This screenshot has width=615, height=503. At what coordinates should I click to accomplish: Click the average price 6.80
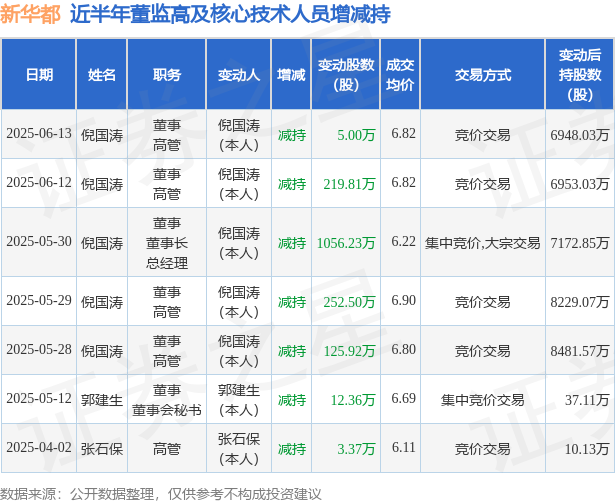click(403, 350)
